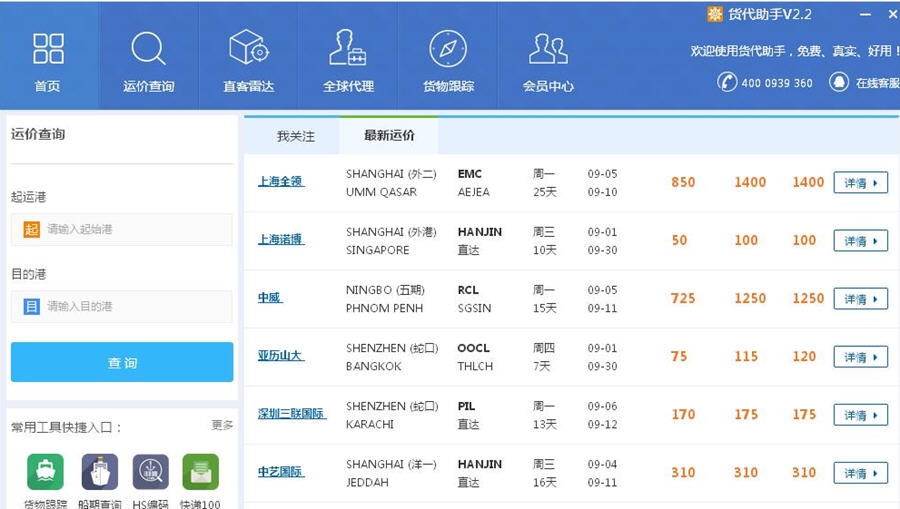Click carrier name PIL

click(466, 406)
